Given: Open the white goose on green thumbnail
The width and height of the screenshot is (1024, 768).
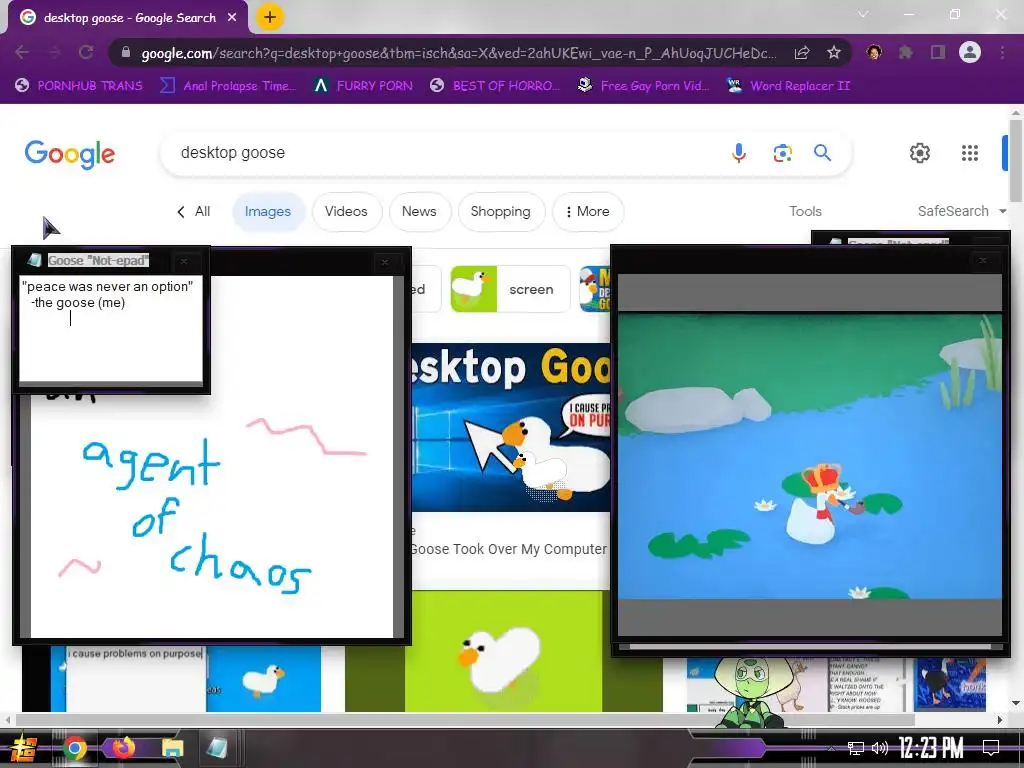Looking at the screenshot, I should (x=504, y=651).
